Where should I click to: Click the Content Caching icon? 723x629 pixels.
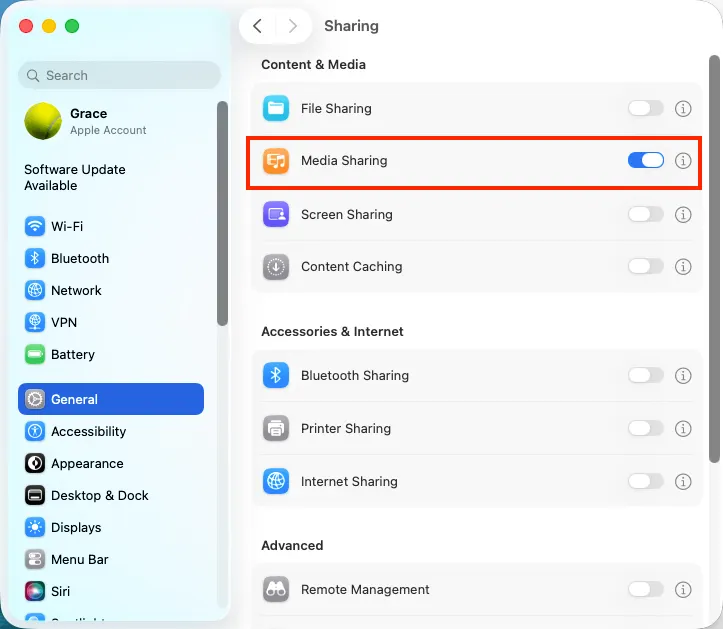point(276,267)
